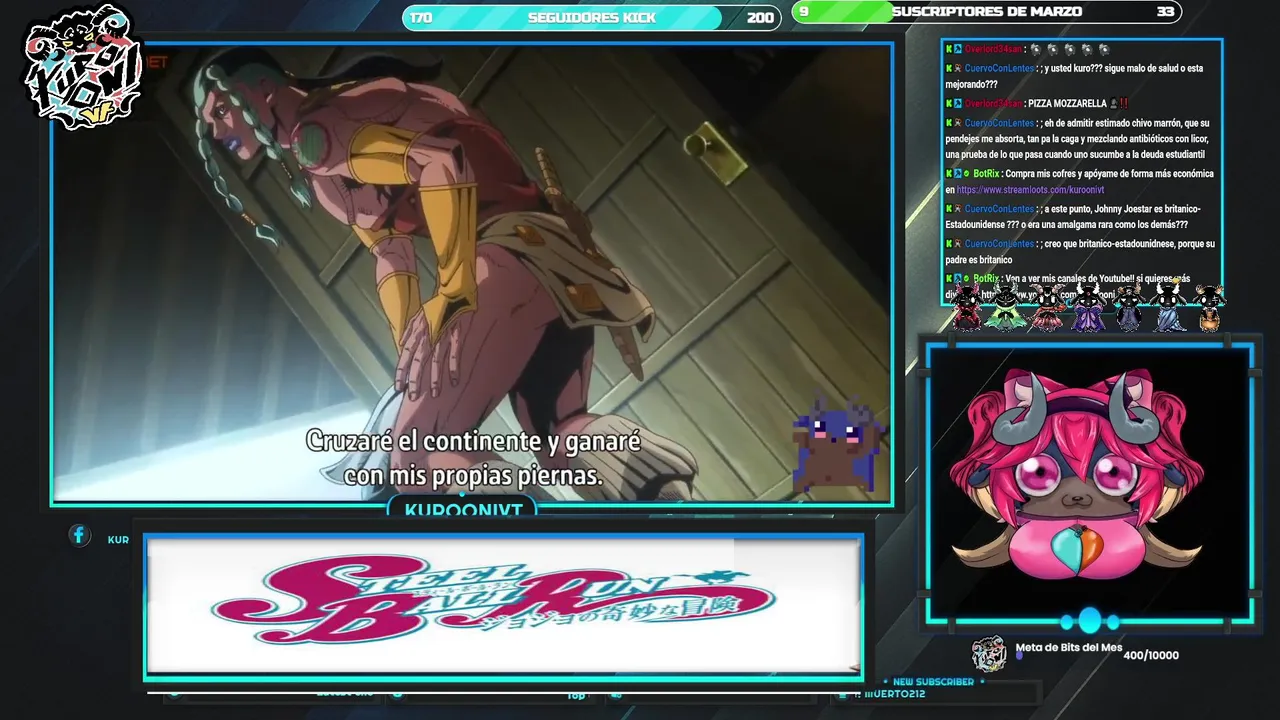The image size is (1280, 720).
Task: Click username Overlord34san on PIZZA MOZZARELLA message
Action: tap(993, 103)
